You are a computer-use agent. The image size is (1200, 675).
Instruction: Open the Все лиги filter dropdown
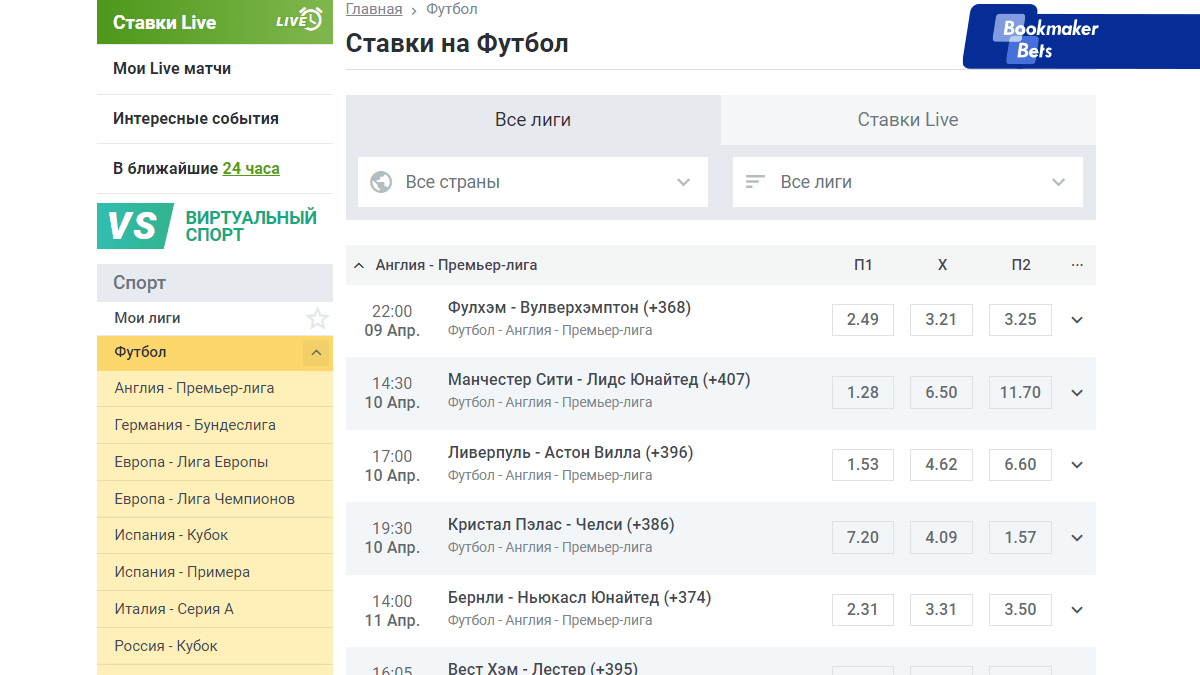pos(907,182)
